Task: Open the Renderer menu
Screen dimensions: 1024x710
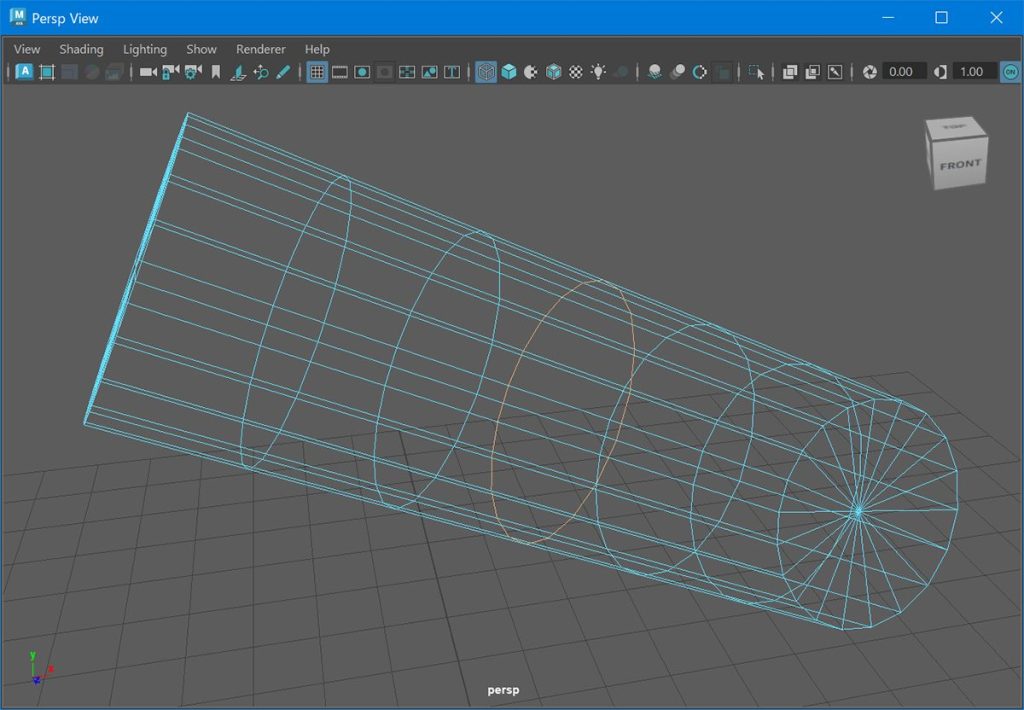Action: click(261, 49)
